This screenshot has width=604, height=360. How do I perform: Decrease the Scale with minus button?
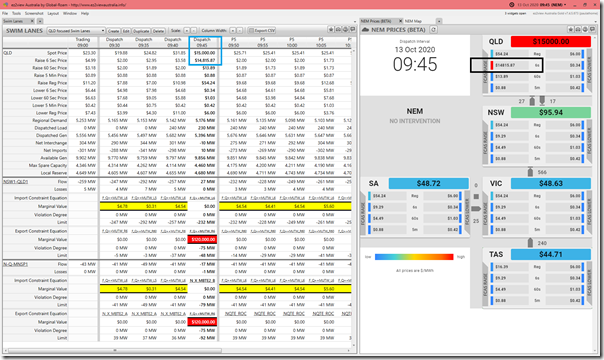coord(194,30)
